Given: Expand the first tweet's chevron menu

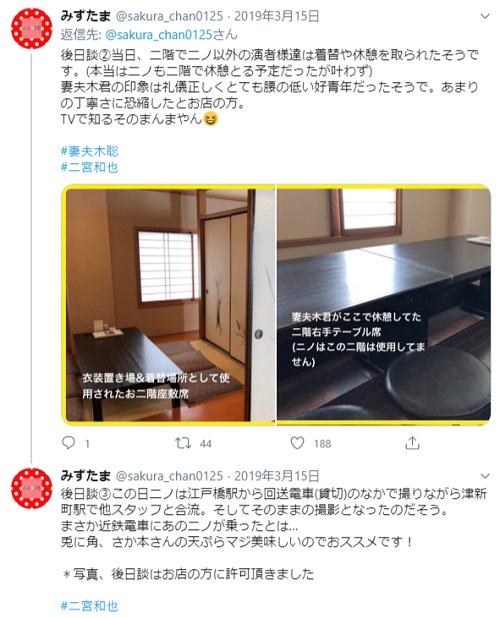Looking at the screenshot, I should point(485,16).
